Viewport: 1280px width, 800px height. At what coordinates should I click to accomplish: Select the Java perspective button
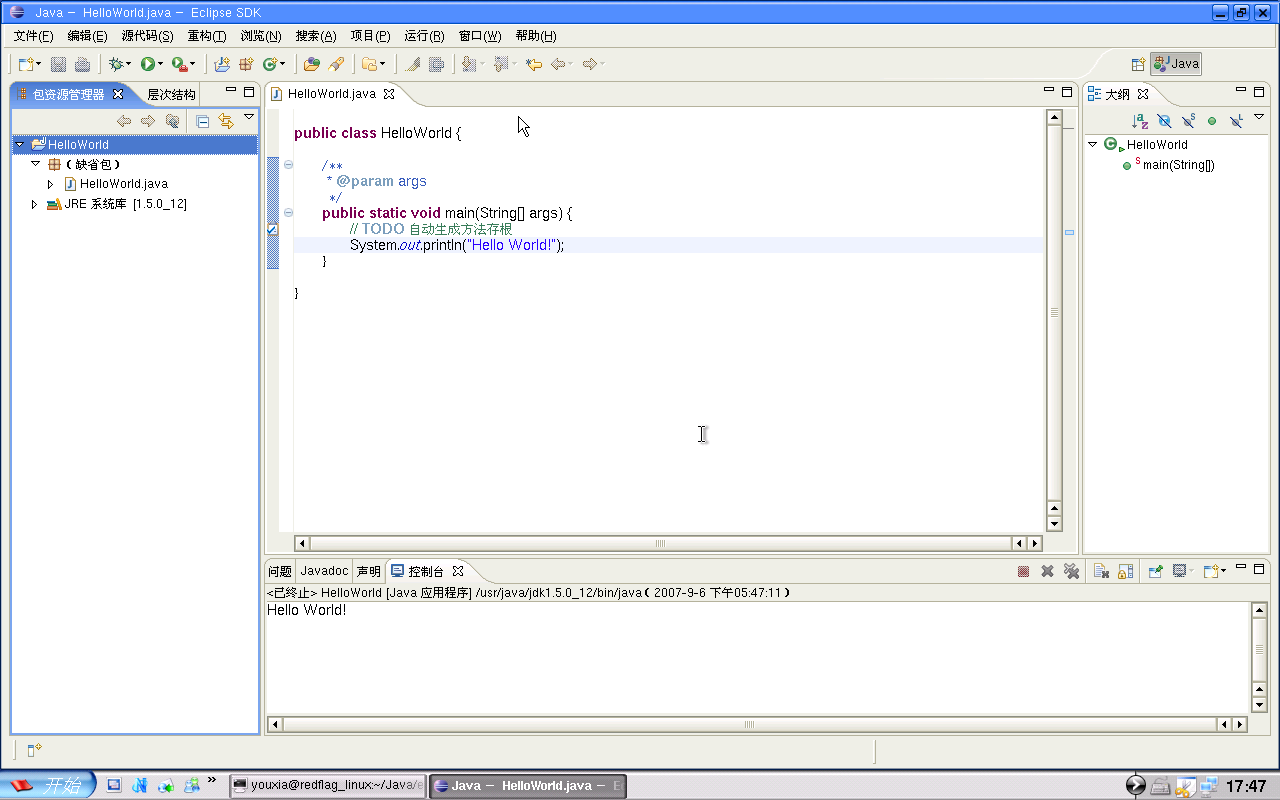(1176, 64)
